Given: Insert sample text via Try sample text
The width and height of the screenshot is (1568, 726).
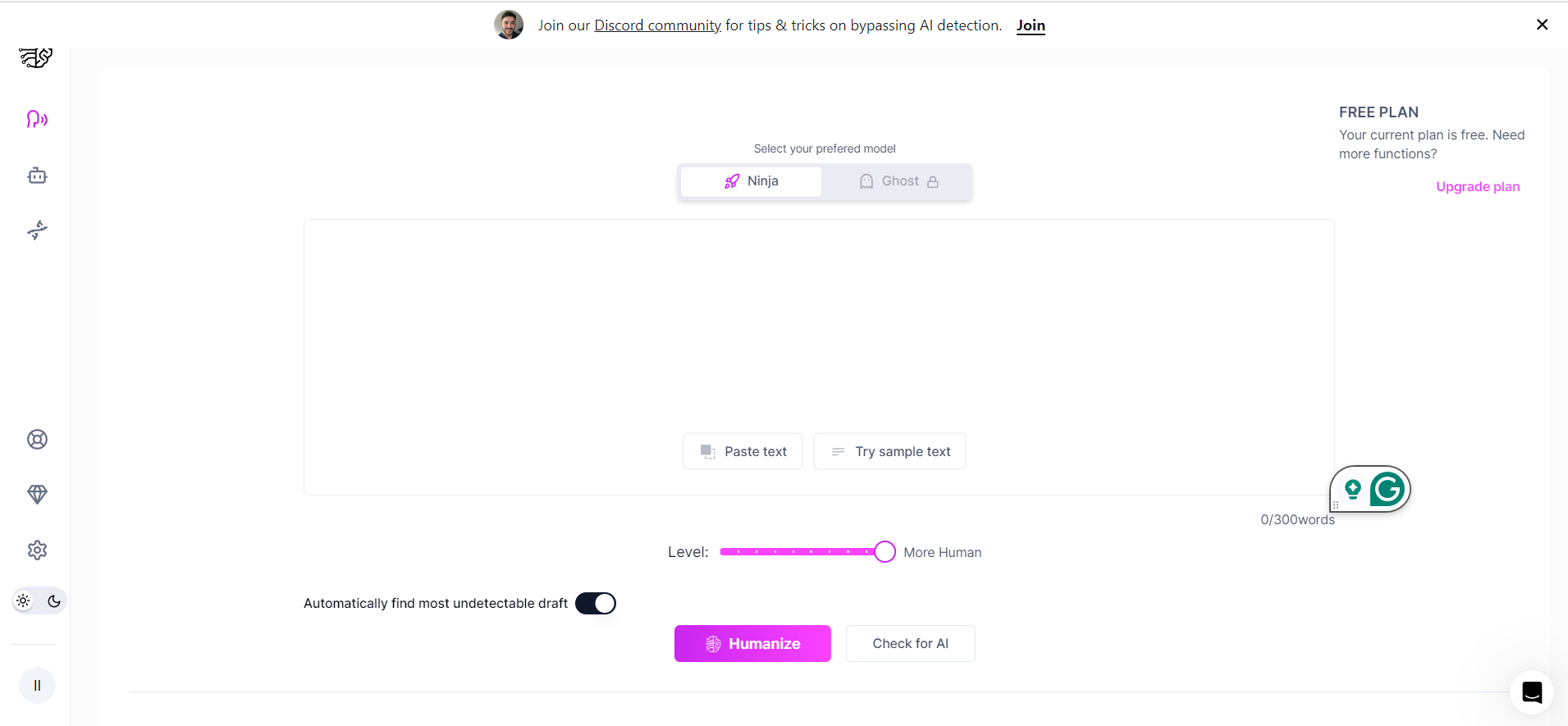Looking at the screenshot, I should (889, 451).
